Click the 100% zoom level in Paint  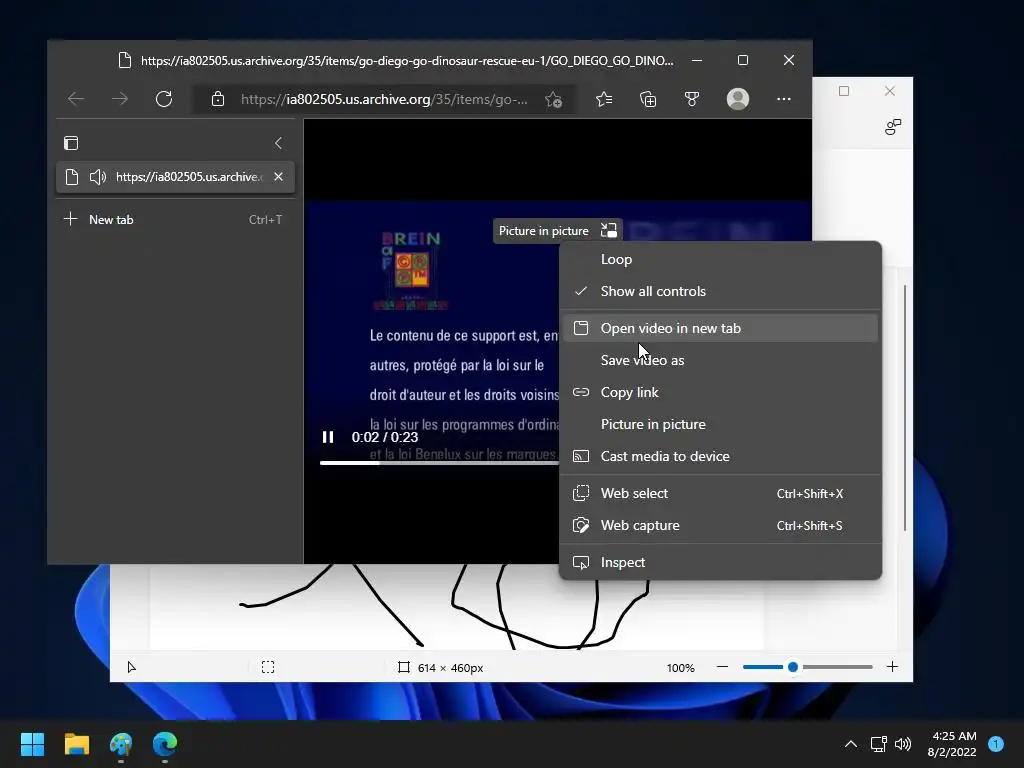[x=680, y=668]
